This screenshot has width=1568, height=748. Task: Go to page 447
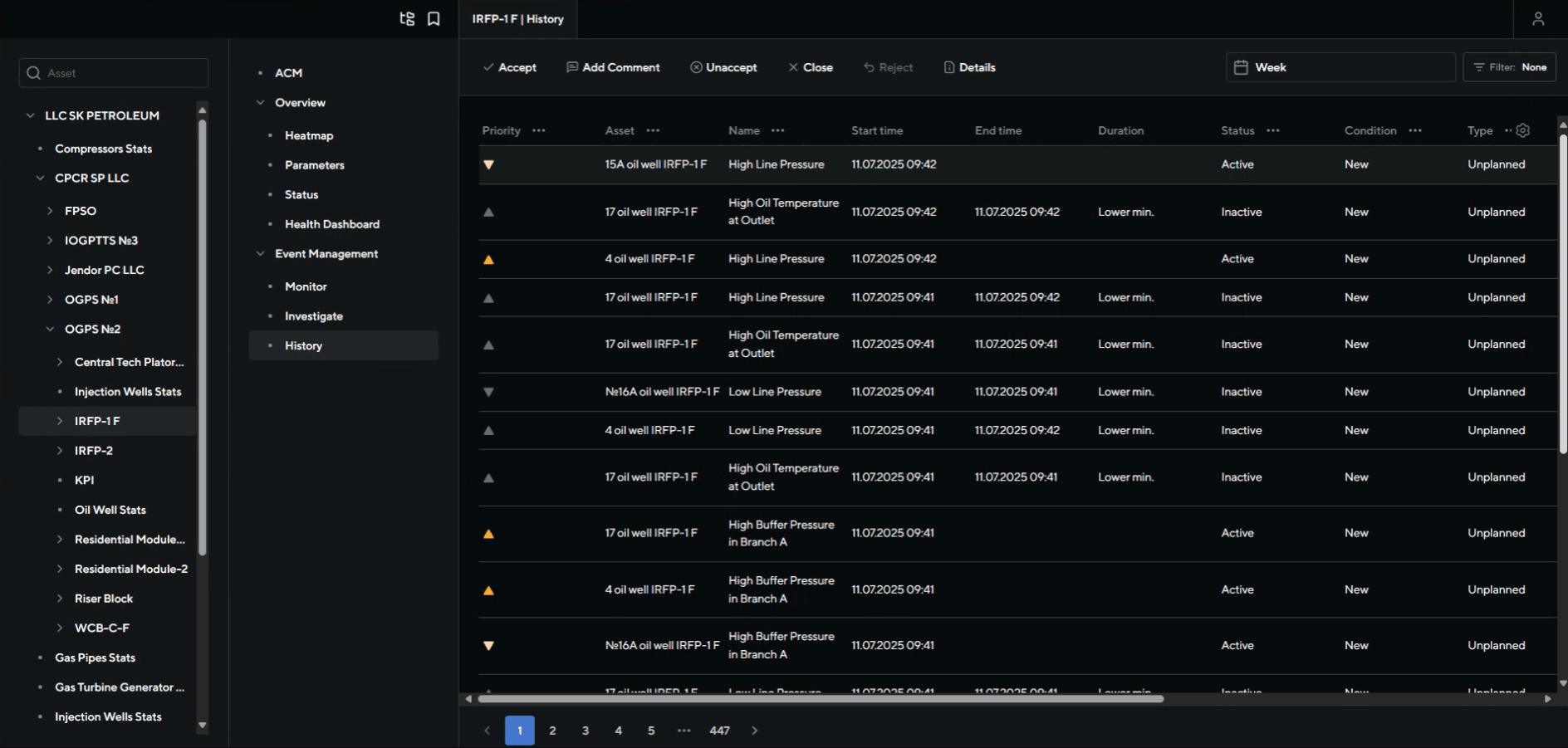(x=719, y=731)
